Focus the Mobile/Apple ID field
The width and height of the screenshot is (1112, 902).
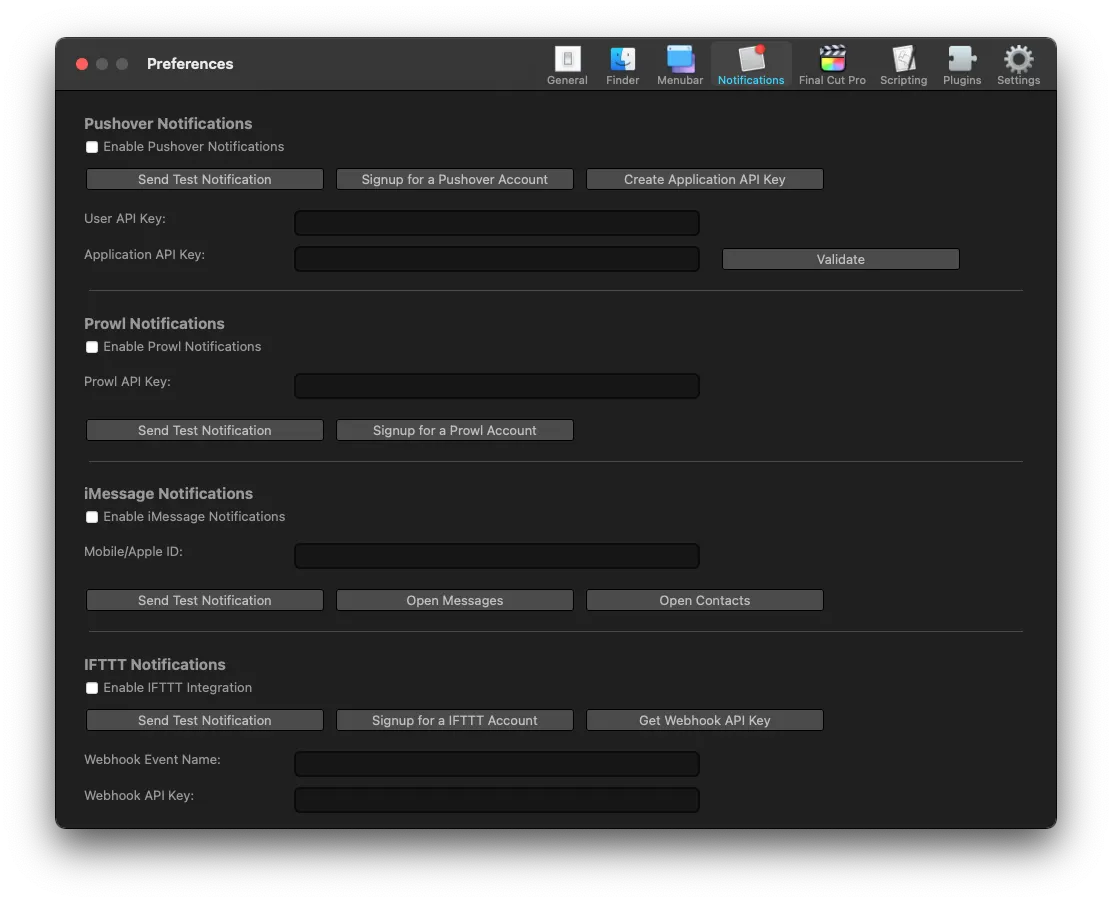pyautogui.click(x=496, y=556)
